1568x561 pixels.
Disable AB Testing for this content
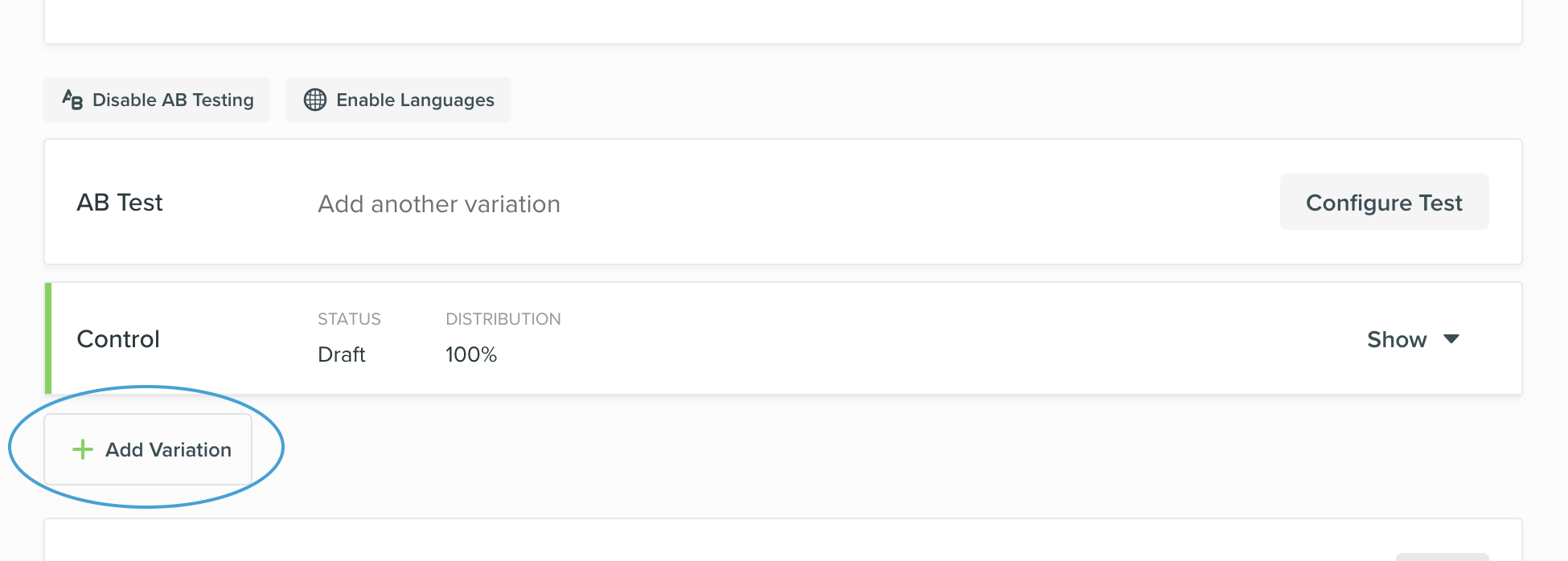pos(157,100)
